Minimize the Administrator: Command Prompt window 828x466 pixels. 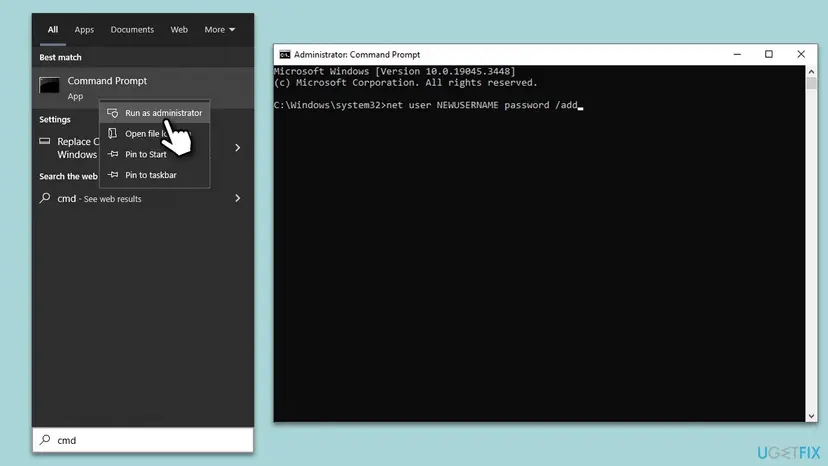point(737,54)
